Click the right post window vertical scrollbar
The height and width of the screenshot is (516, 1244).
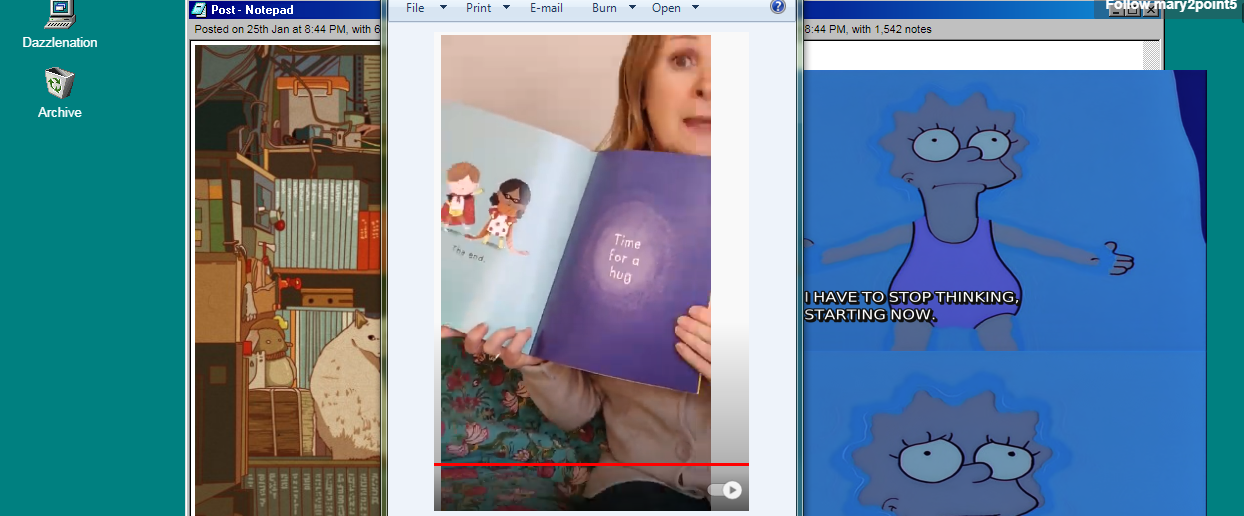tap(1153, 55)
